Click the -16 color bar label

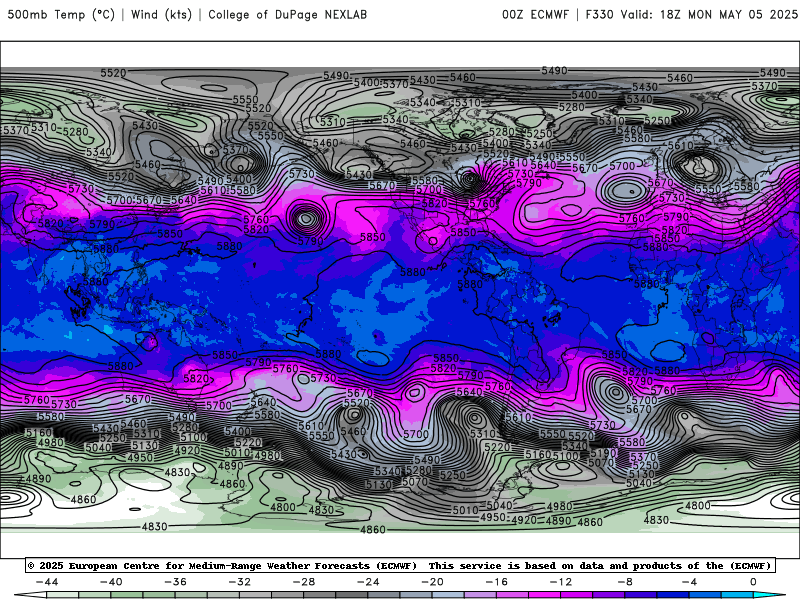coord(496,582)
